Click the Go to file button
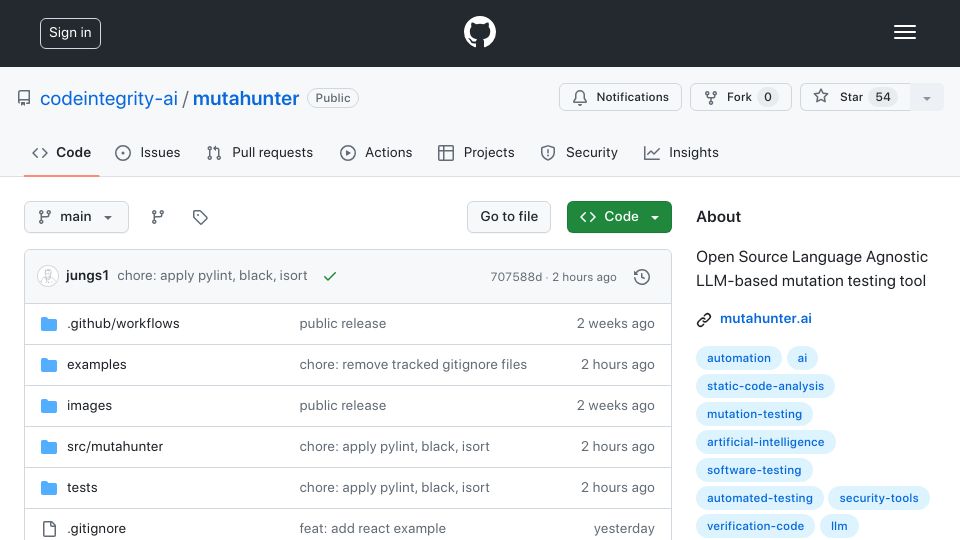This screenshot has width=960, height=540. click(x=509, y=217)
